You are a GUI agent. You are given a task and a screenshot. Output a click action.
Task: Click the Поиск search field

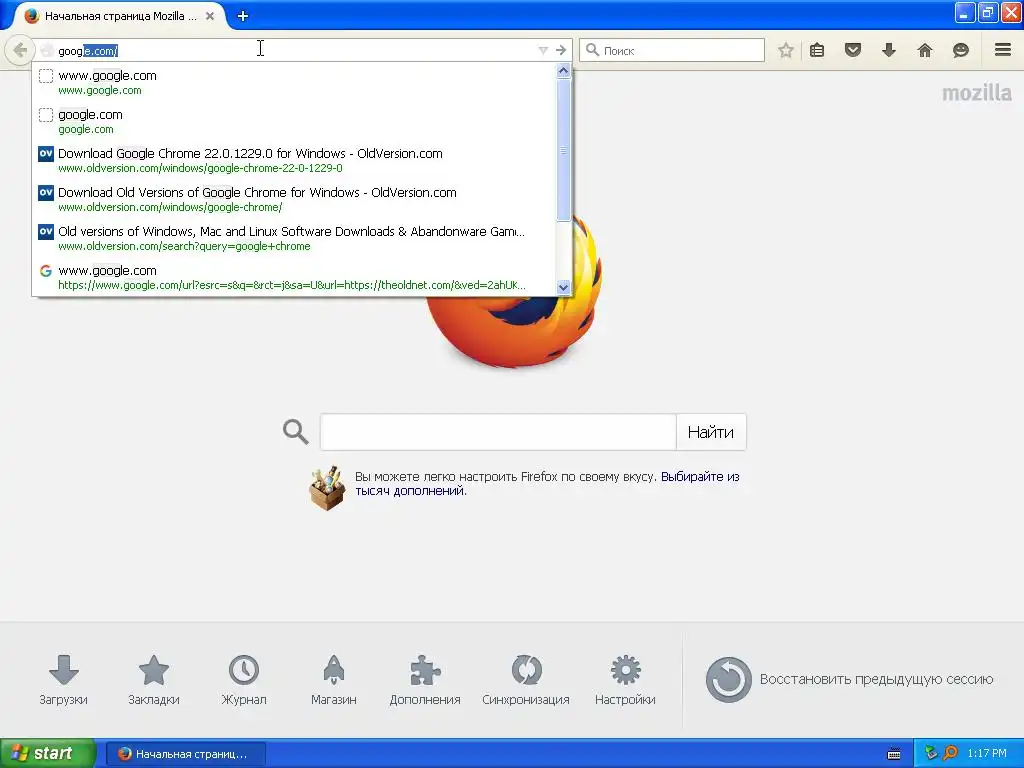coord(672,50)
